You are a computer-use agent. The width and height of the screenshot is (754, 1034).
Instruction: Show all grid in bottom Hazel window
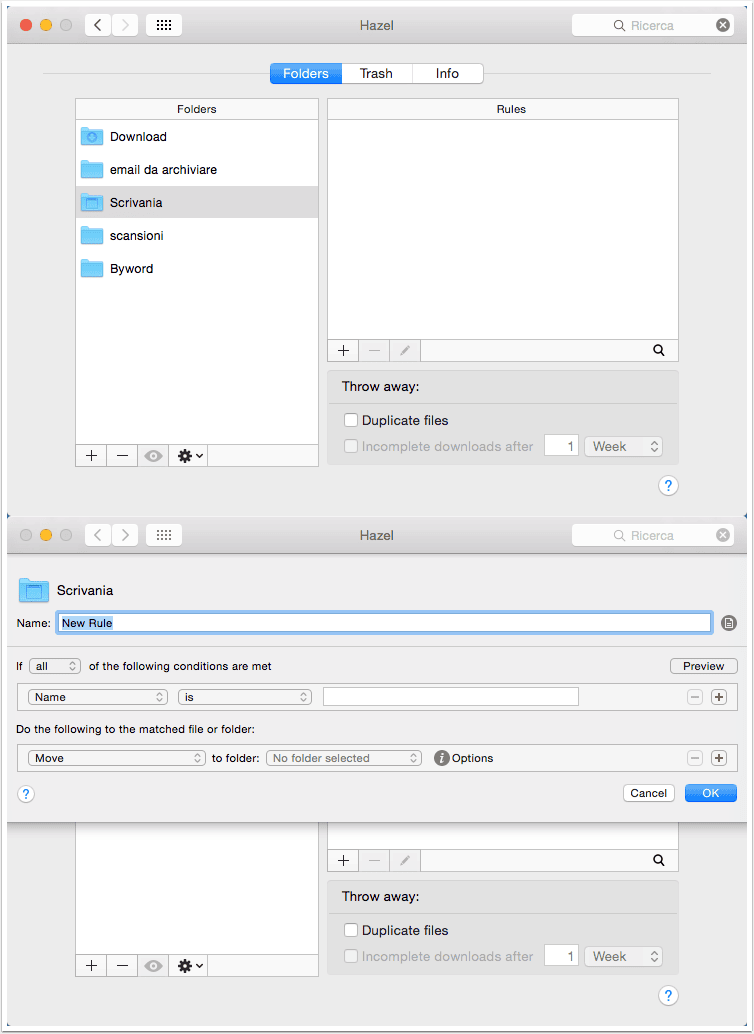[x=164, y=535]
